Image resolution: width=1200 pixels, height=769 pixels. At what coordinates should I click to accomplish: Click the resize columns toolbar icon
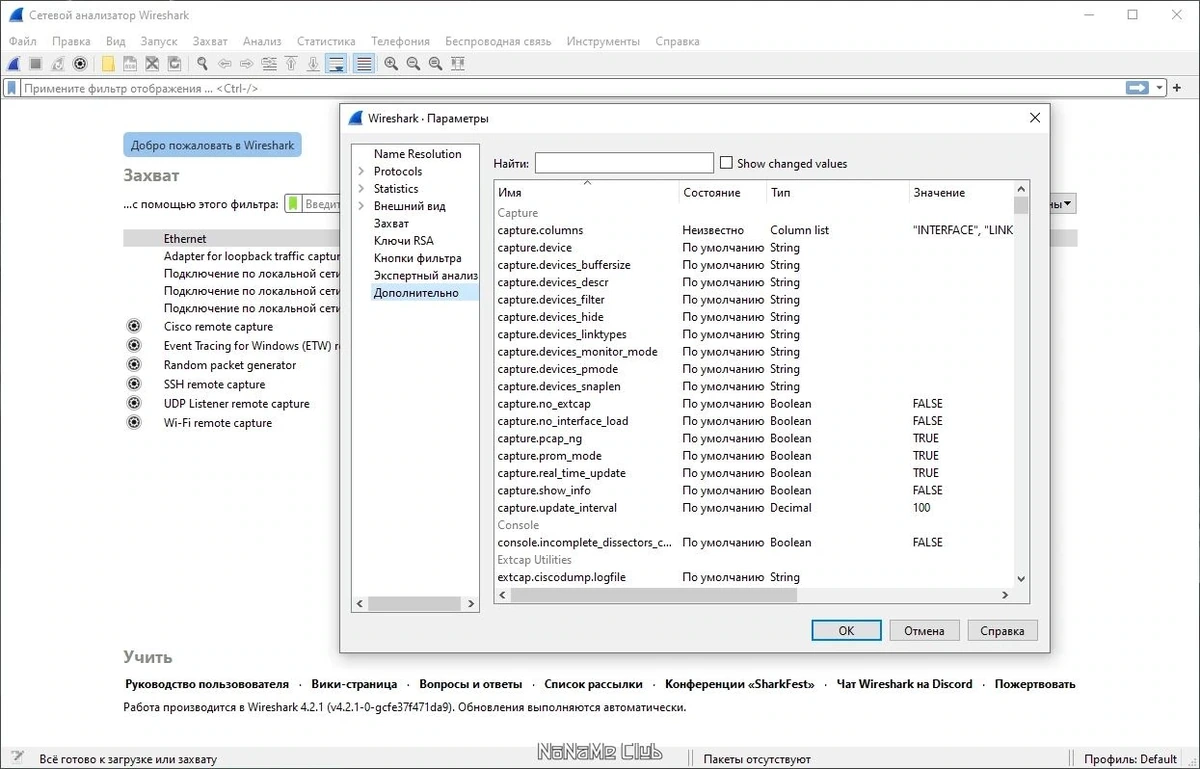pos(458,63)
